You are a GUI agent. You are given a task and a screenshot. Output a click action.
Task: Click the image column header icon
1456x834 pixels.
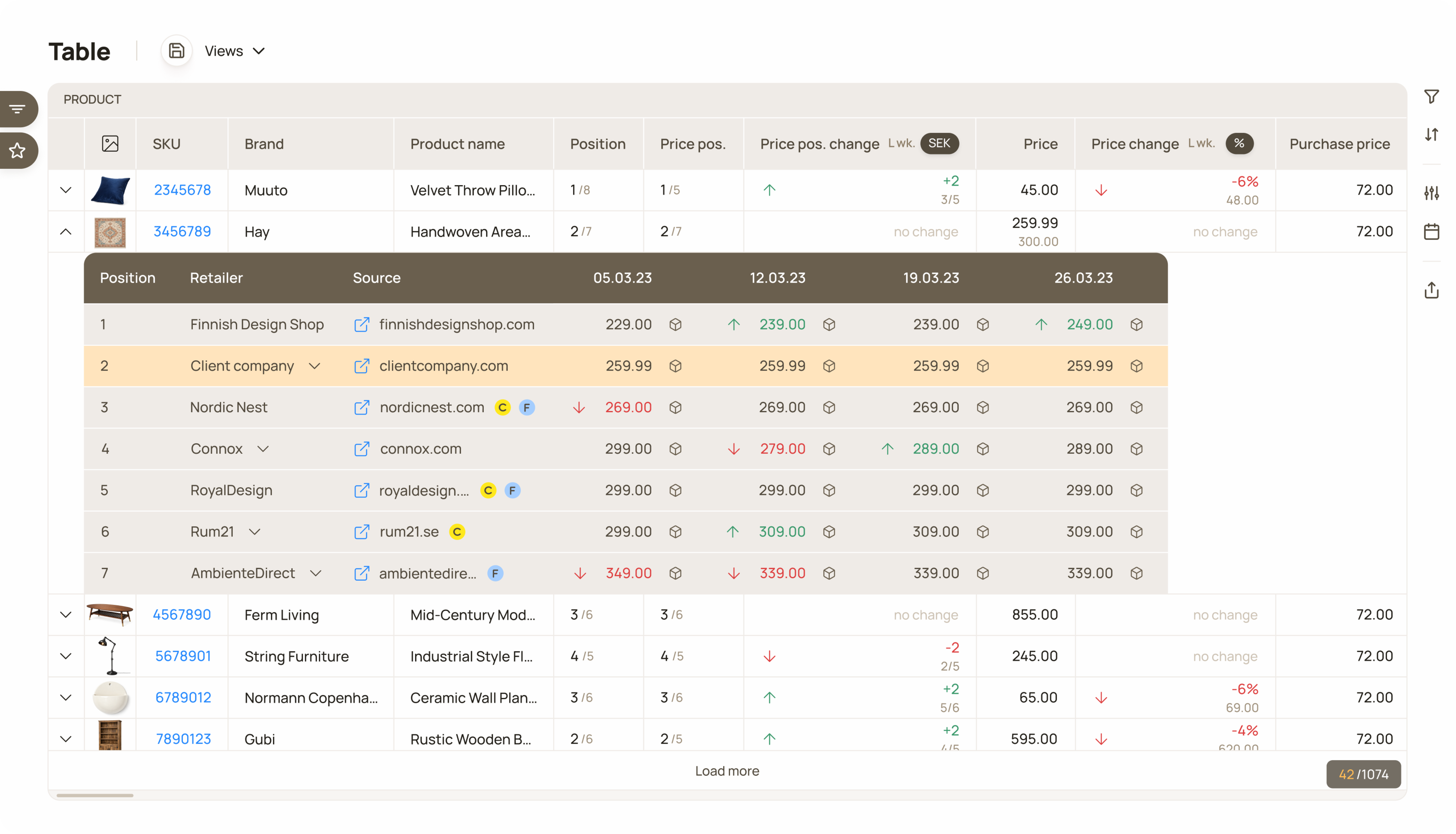(110, 144)
